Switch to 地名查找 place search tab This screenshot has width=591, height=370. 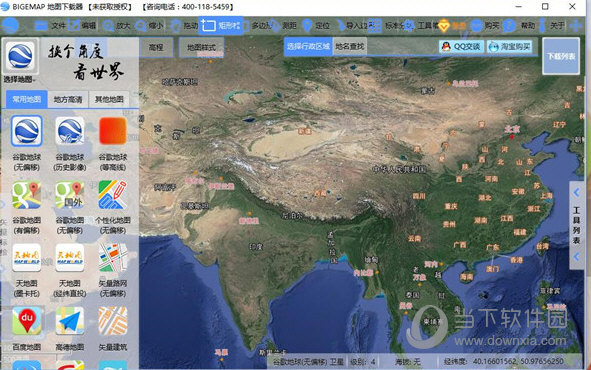(350, 47)
